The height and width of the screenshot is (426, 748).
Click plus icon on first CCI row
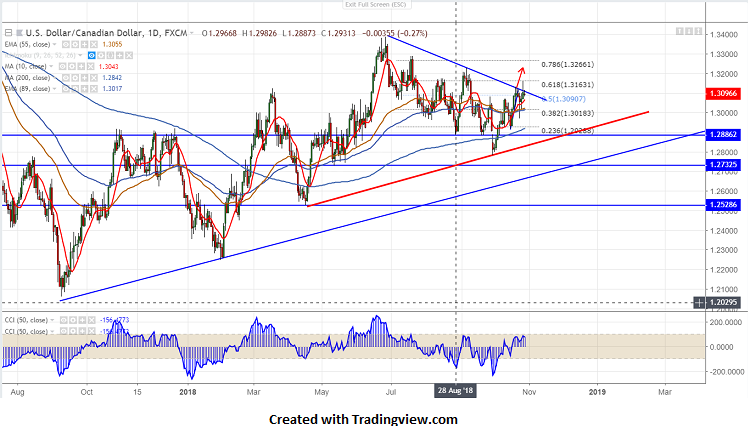[82, 320]
